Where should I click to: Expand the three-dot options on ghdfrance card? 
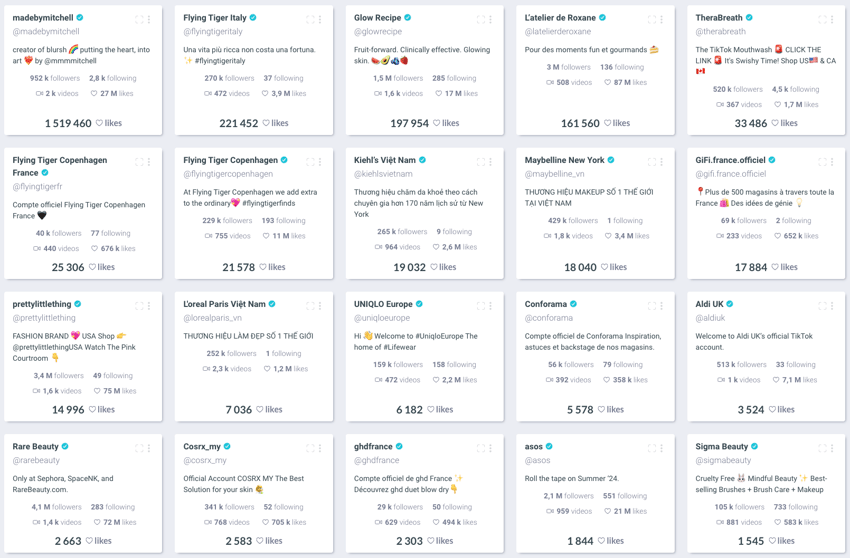[x=491, y=448]
